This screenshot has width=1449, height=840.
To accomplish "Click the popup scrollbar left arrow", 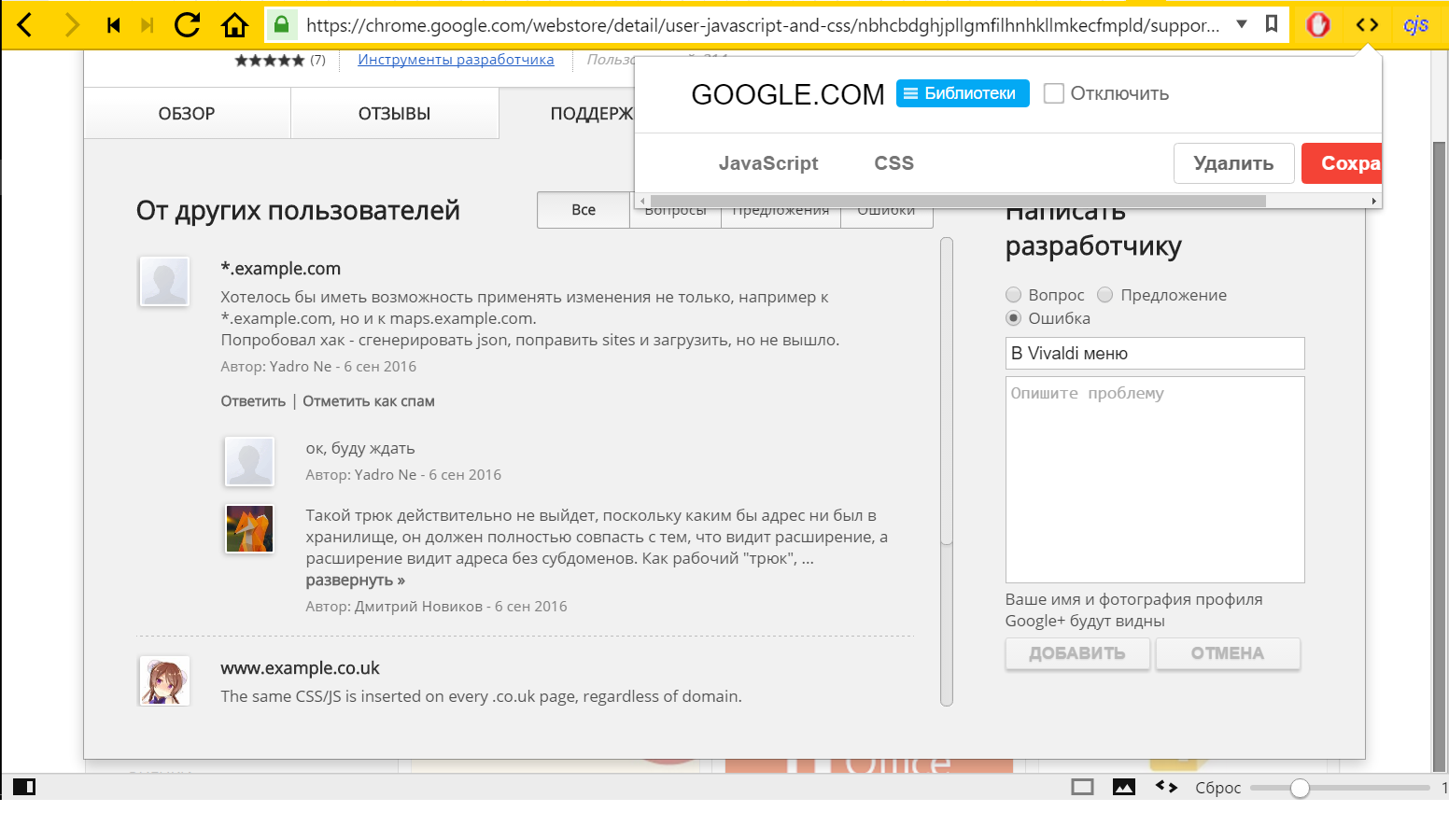I will [x=642, y=201].
